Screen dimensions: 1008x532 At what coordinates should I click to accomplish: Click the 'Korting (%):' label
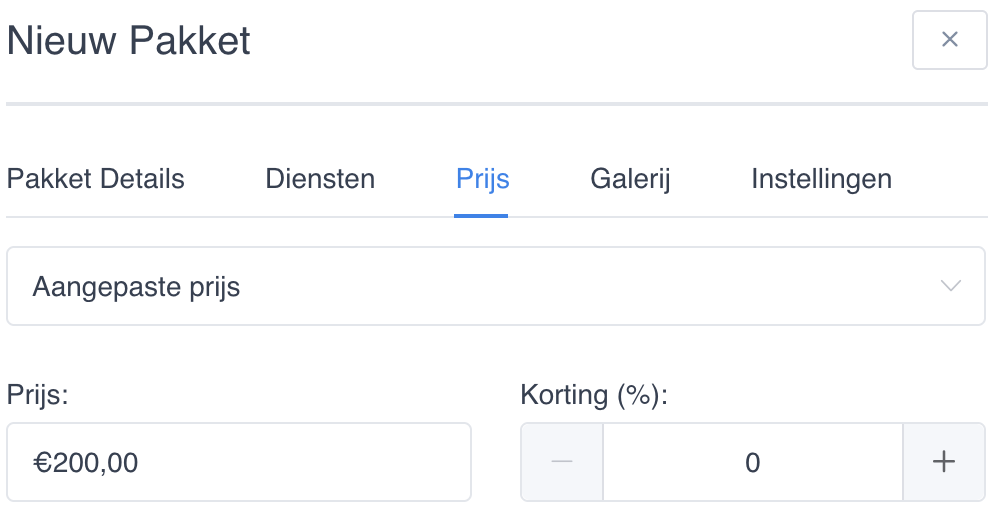pyautogui.click(x=593, y=395)
